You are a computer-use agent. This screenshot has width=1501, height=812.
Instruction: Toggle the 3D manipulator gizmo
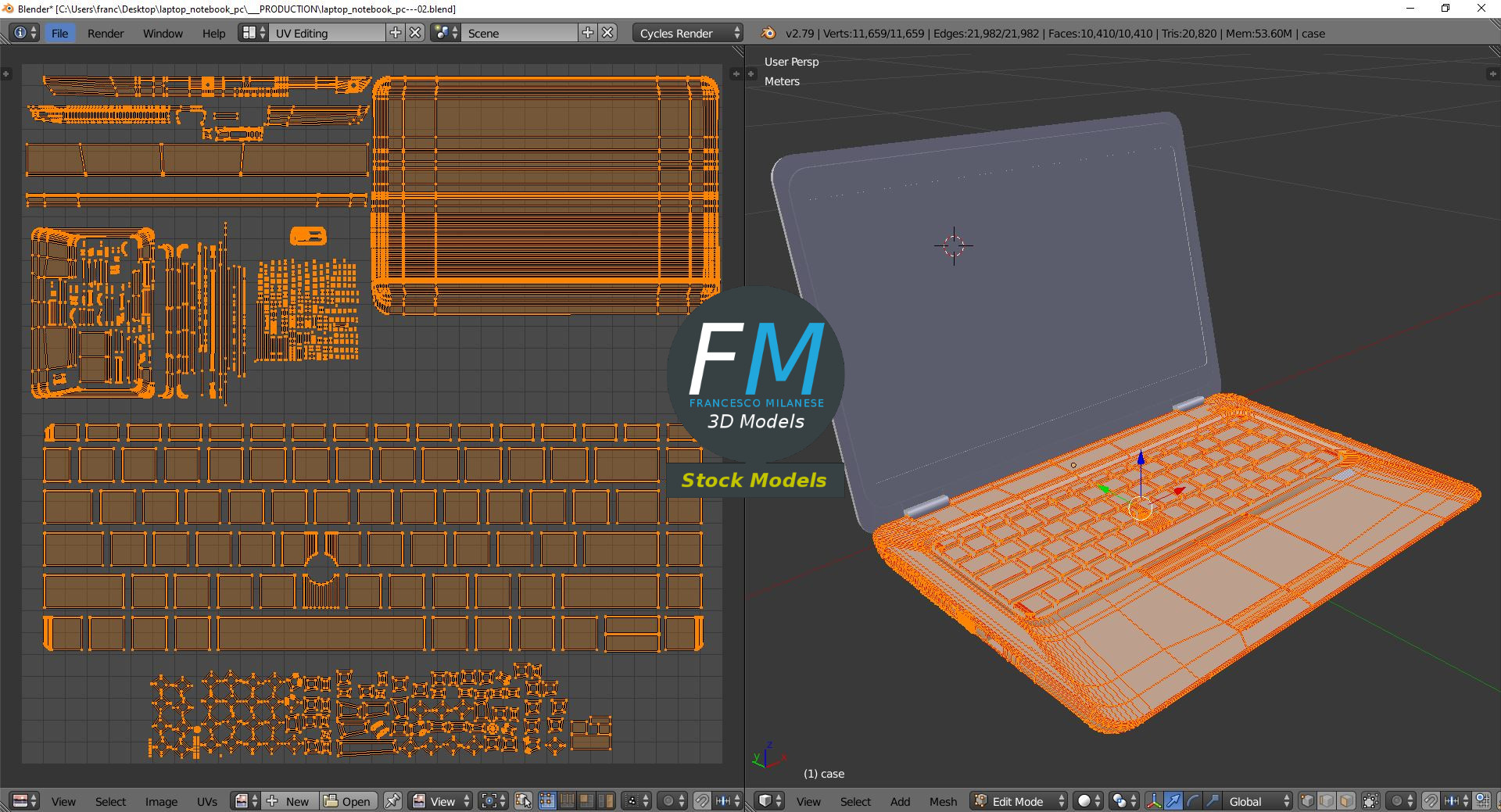[x=1154, y=801]
